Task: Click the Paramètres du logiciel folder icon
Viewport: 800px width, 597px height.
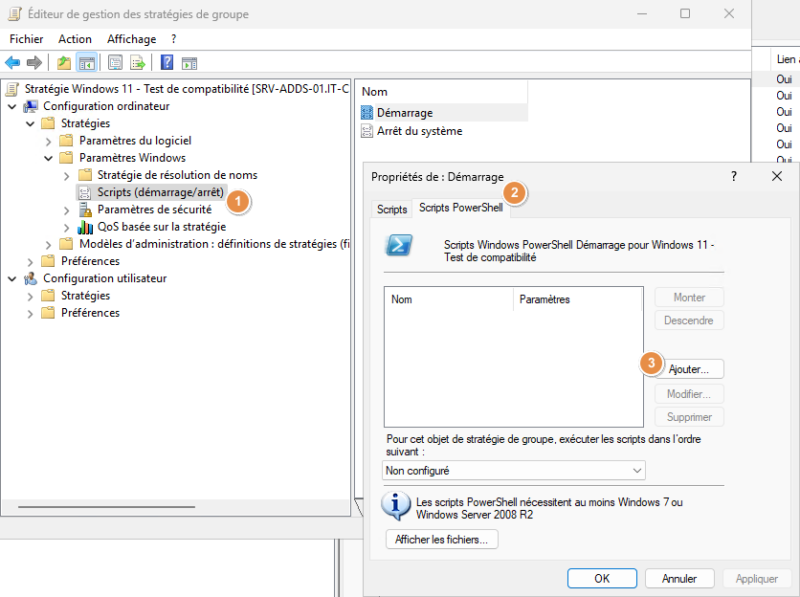Action: tap(66, 140)
